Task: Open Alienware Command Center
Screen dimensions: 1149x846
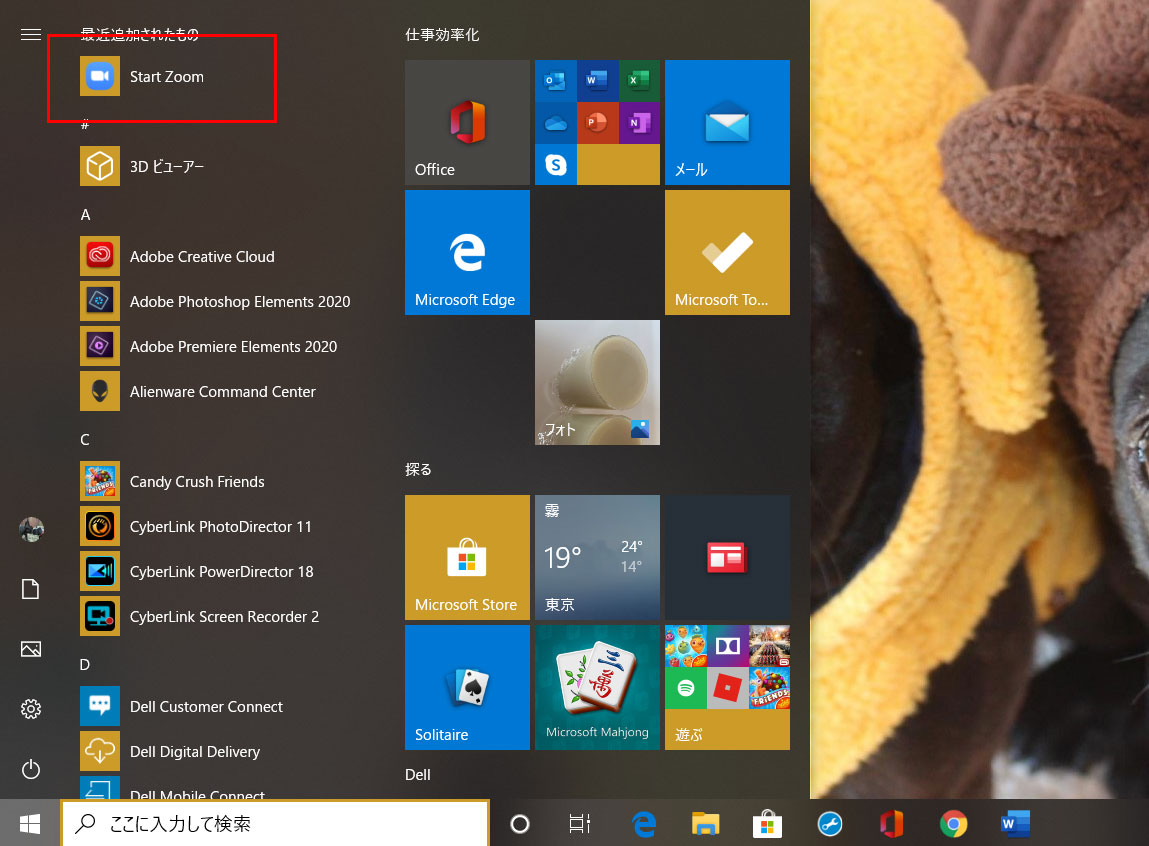Action: (221, 392)
